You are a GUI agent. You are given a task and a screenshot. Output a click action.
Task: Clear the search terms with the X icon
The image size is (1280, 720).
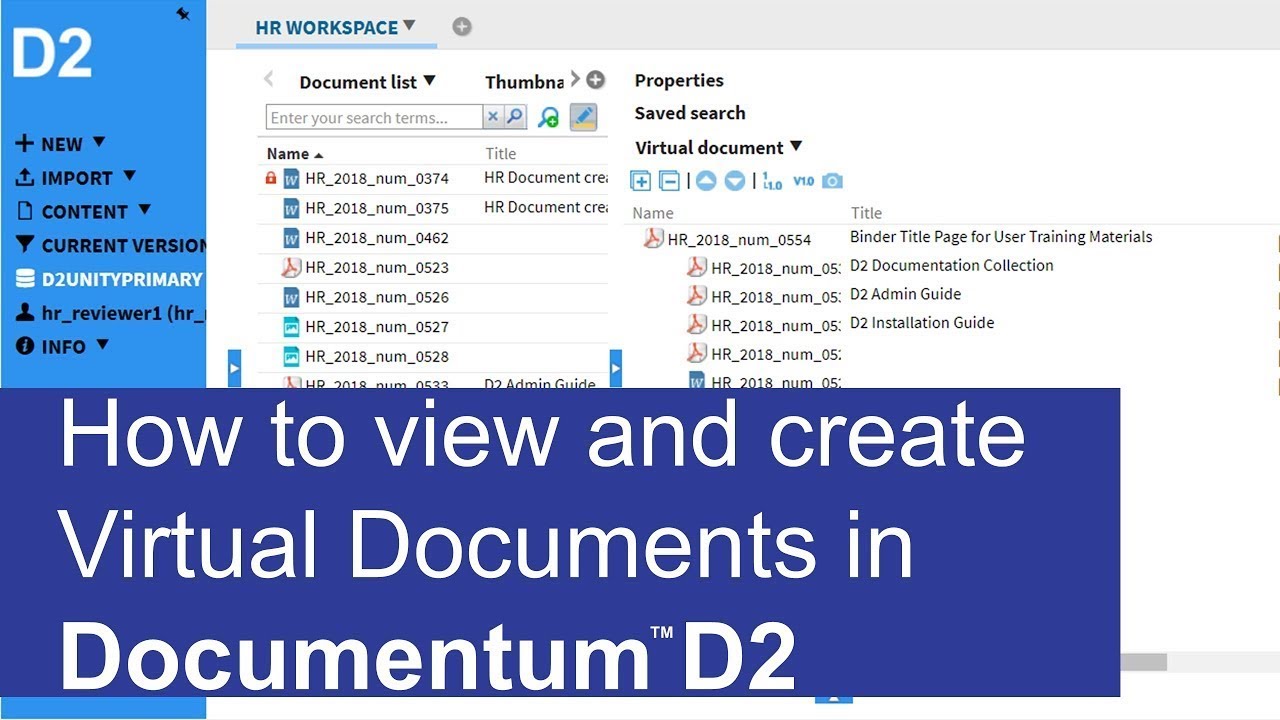coord(492,117)
